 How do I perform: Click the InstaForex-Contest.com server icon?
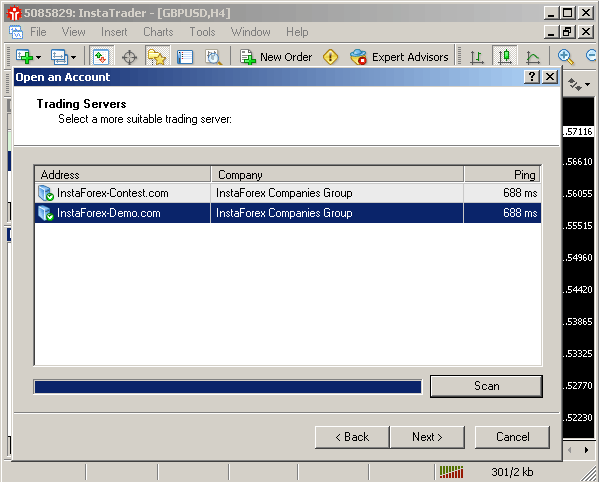click(46, 193)
